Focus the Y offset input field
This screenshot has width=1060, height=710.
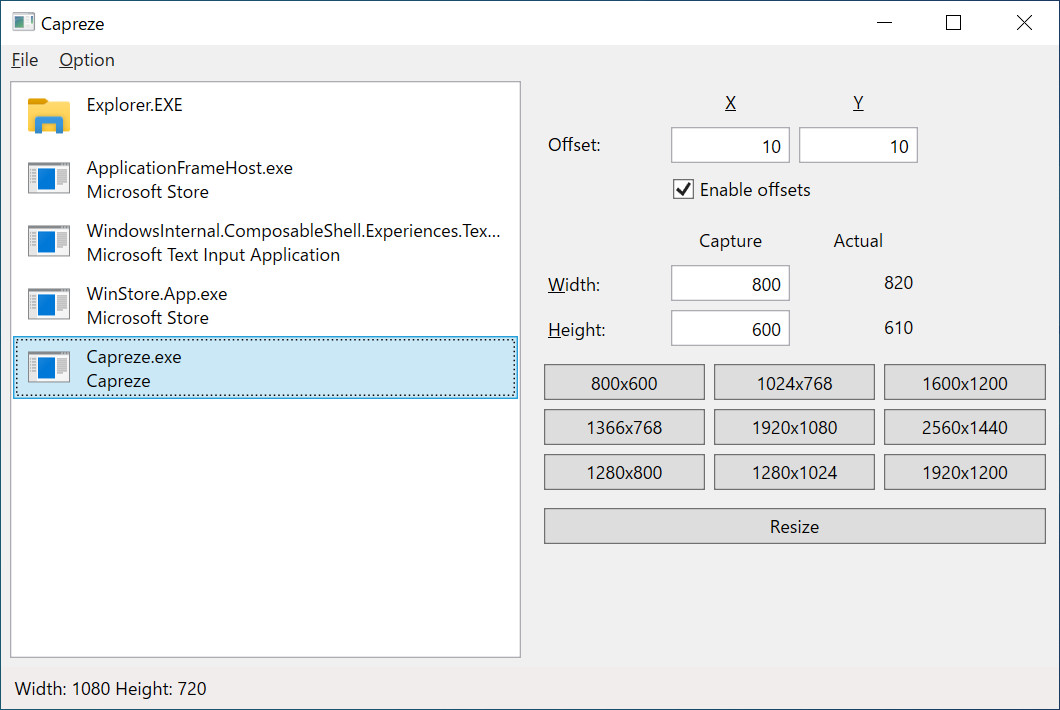click(x=858, y=145)
